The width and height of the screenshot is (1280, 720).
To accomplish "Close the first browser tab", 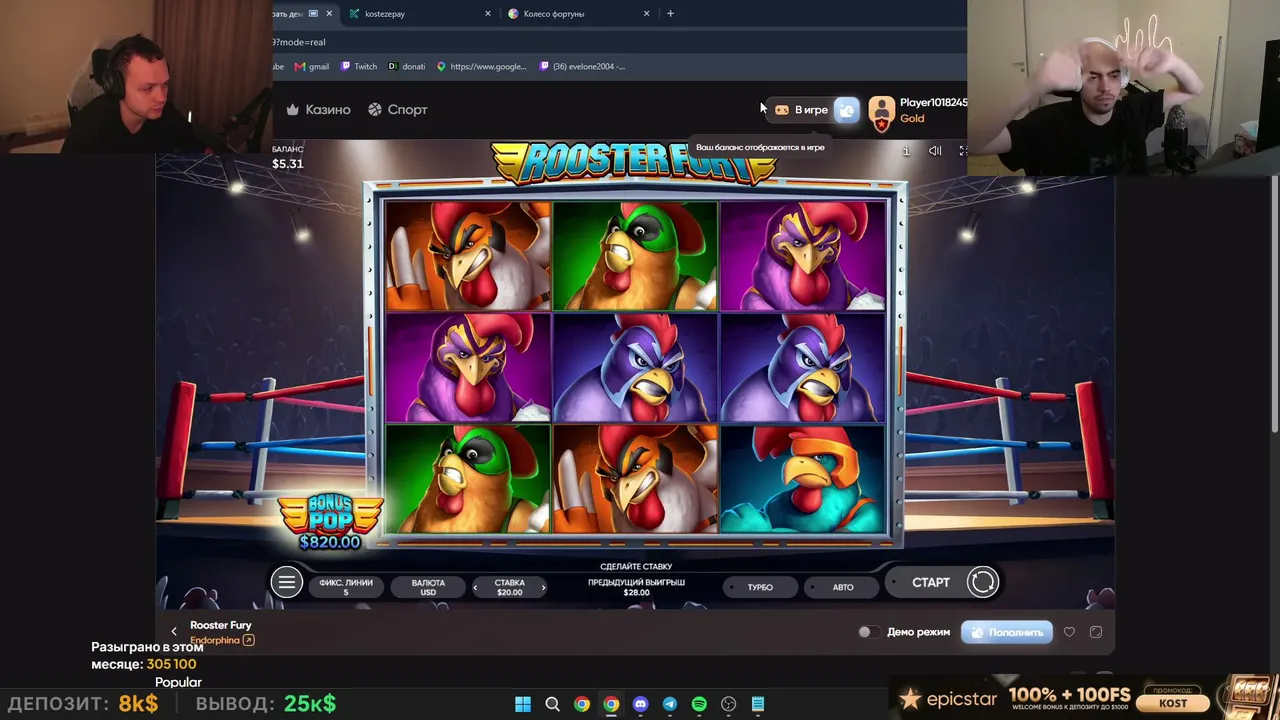I will click(327, 14).
